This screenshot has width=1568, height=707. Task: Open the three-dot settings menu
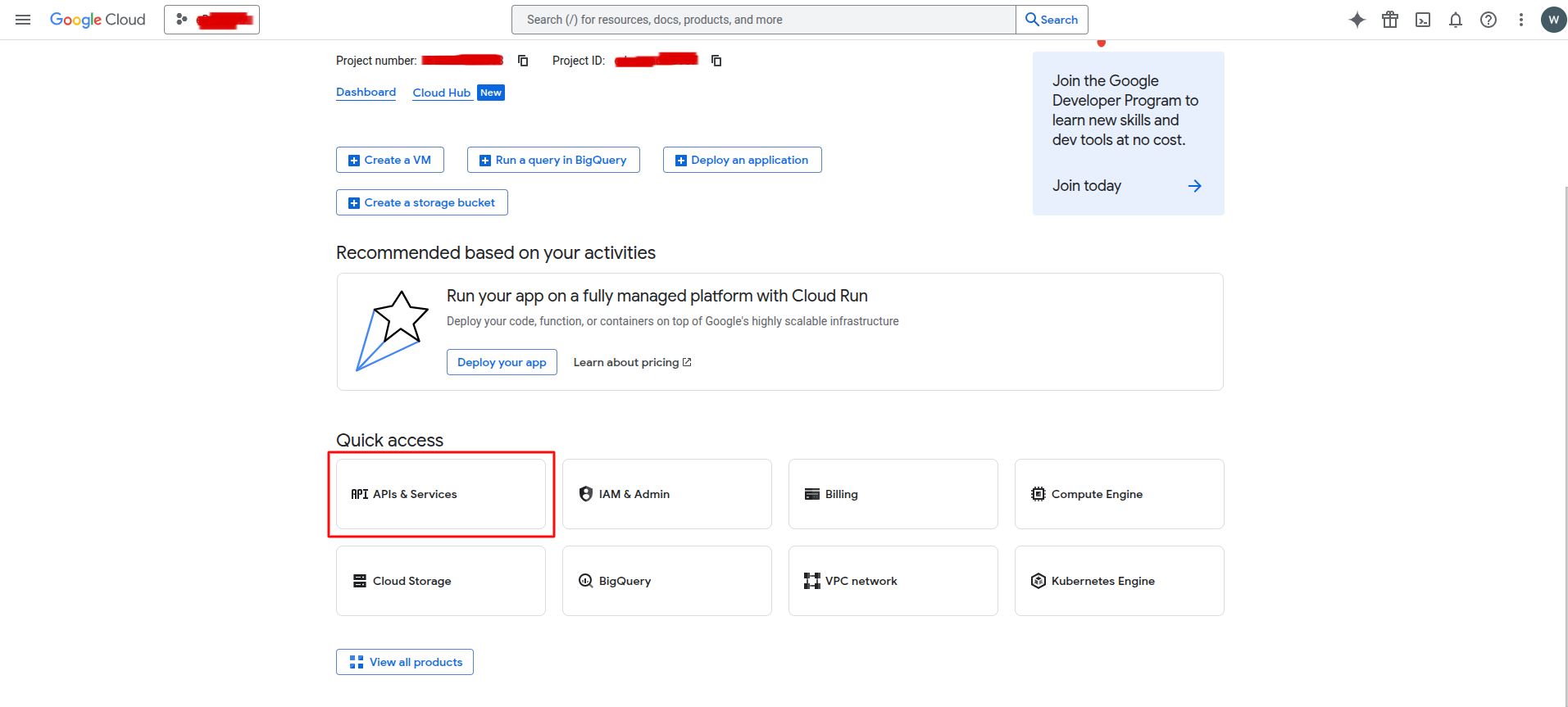(1521, 20)
